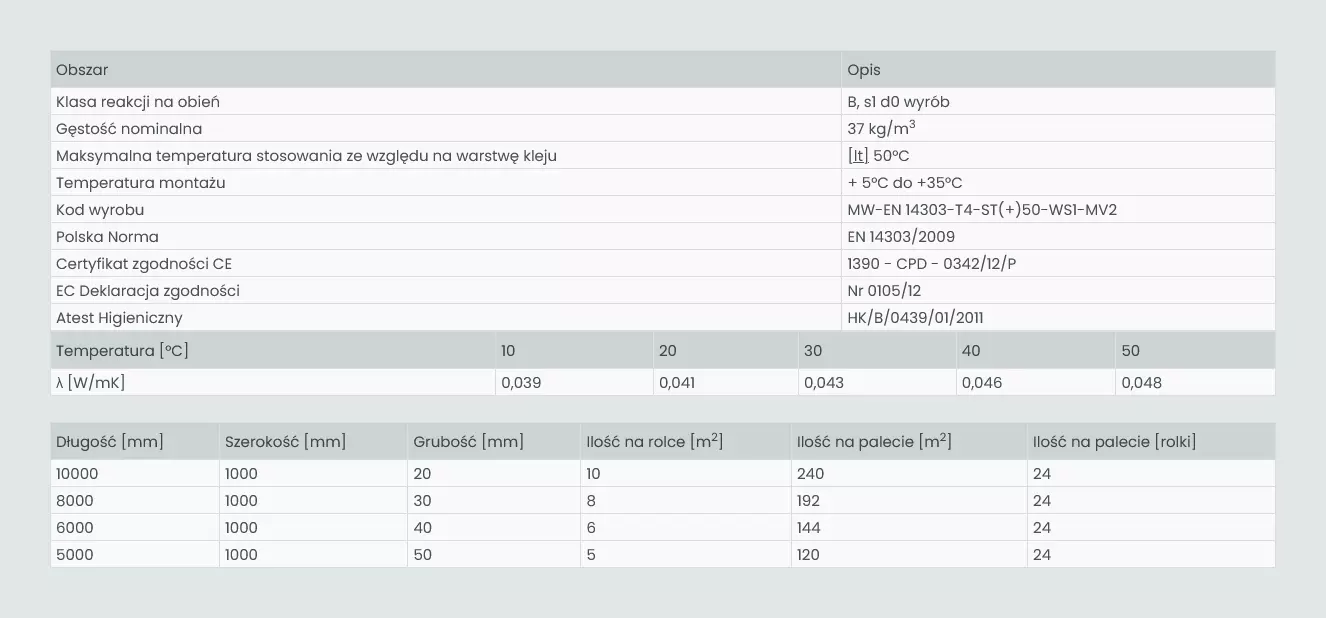Click the density value "37 kg/m3"
The image size is (1326, 618).
(881, 129)
